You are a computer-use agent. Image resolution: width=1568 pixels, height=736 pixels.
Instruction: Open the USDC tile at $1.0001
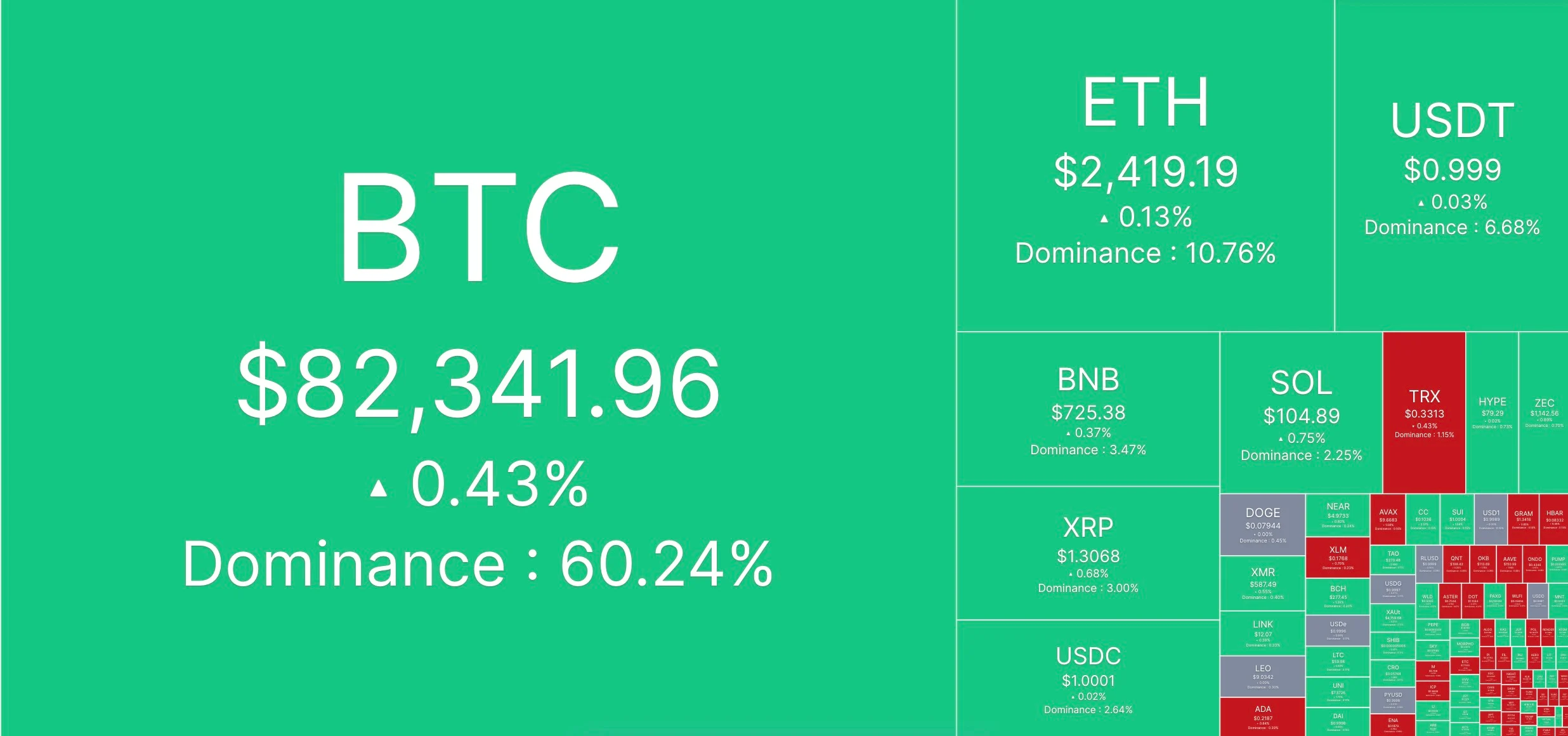pos(1088,678)
